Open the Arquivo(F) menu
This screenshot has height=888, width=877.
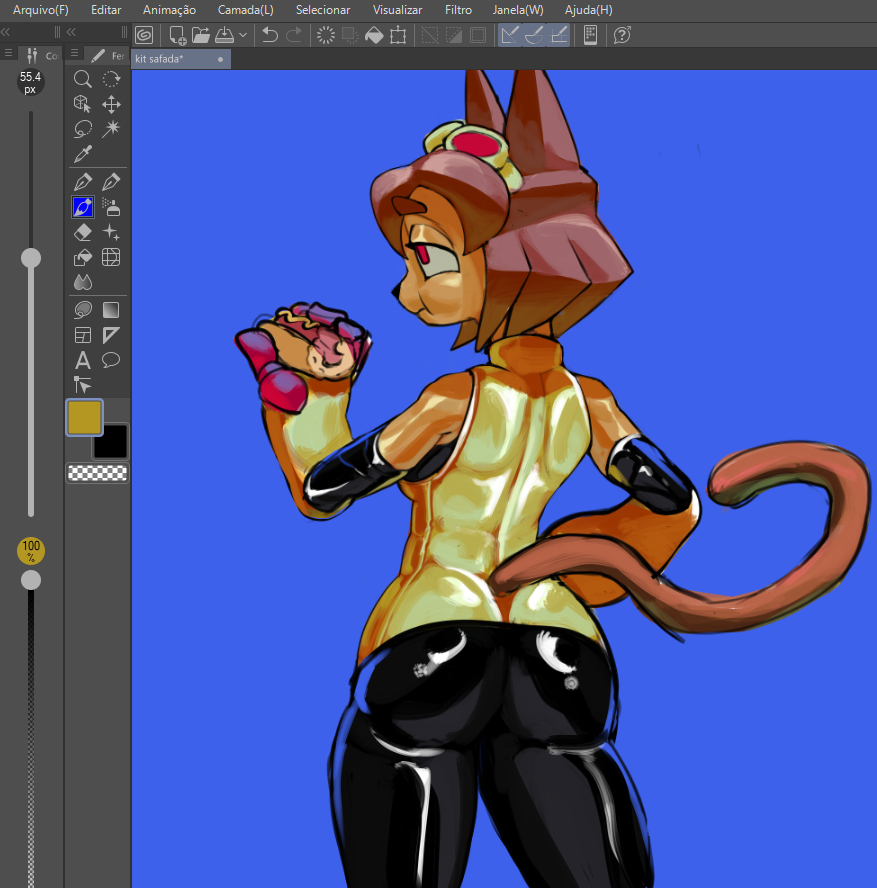pyautogui.click(x=41, y=10)
